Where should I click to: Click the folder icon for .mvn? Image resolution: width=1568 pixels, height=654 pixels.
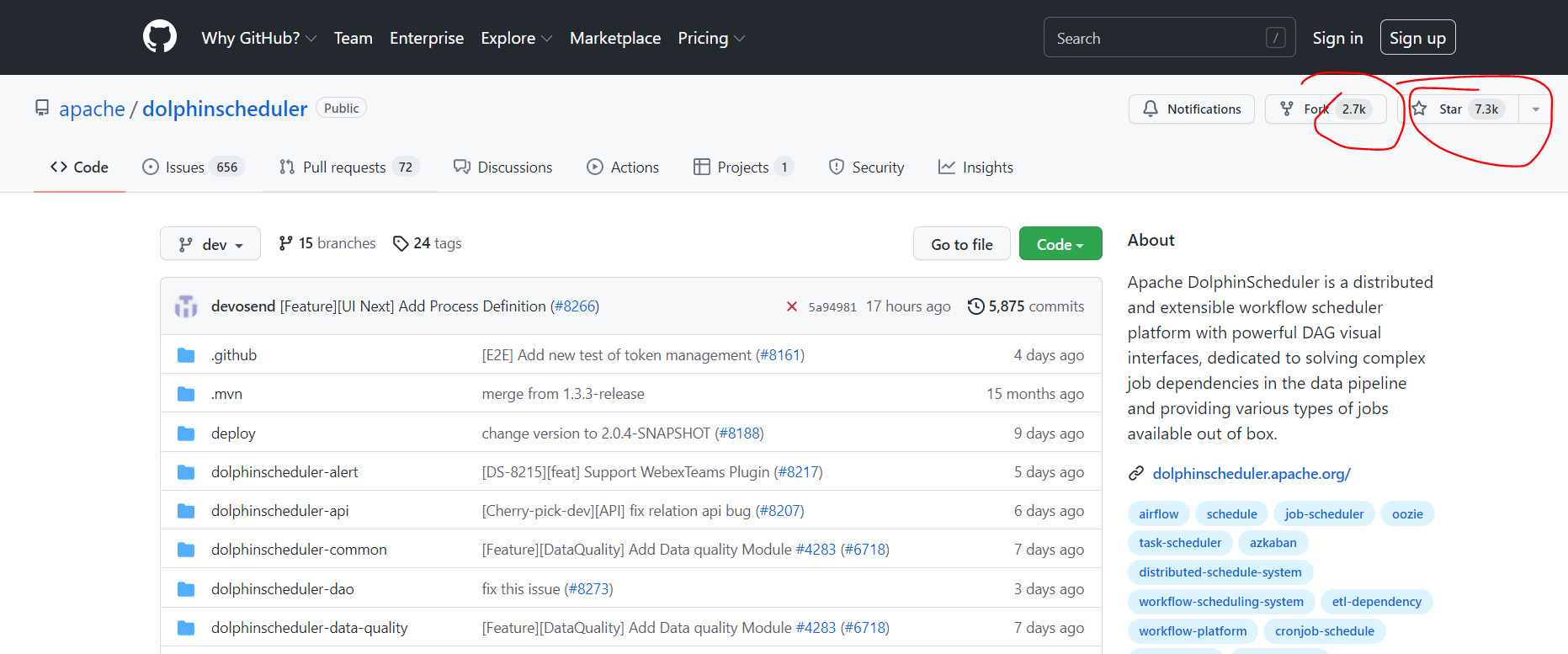(x=186, y=394)
